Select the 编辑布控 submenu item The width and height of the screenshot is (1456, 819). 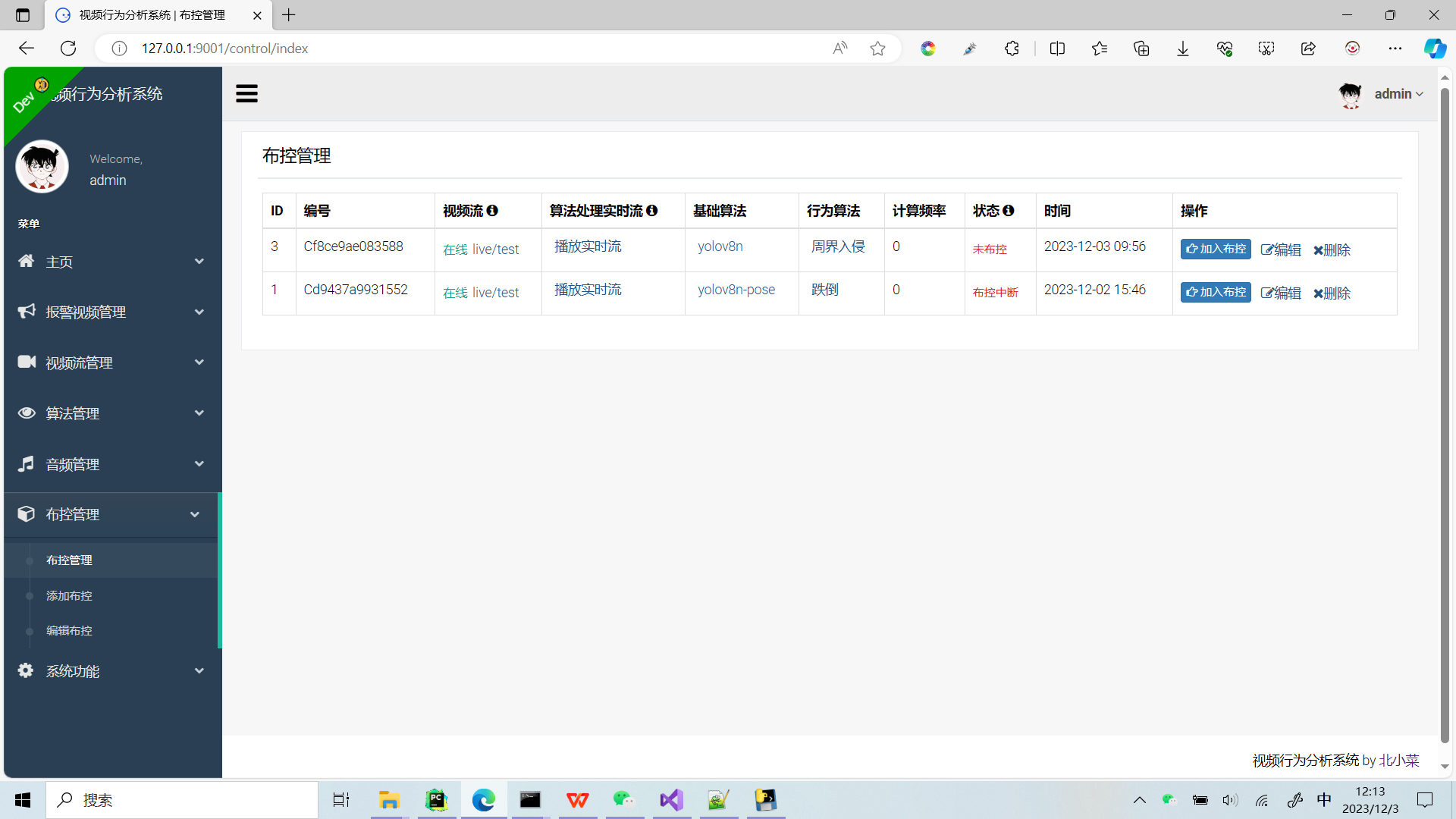pyautogui.click(x=69, y=631)
